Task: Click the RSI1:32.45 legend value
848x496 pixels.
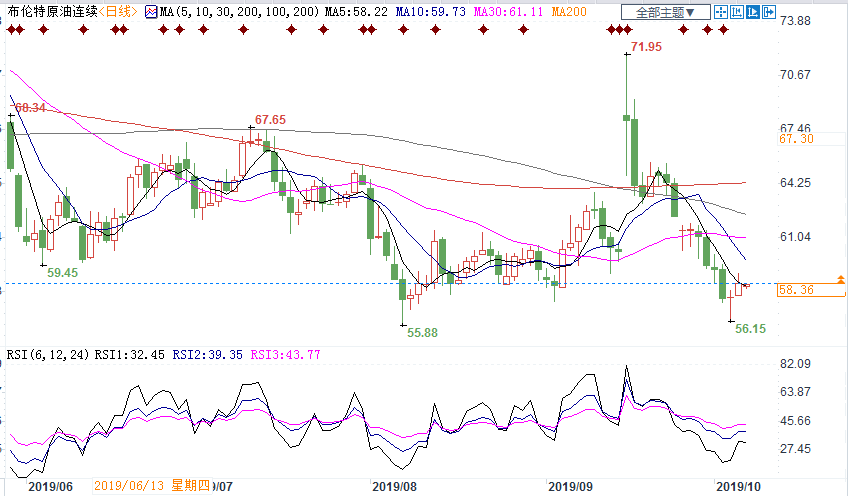Action: (130, 355)
